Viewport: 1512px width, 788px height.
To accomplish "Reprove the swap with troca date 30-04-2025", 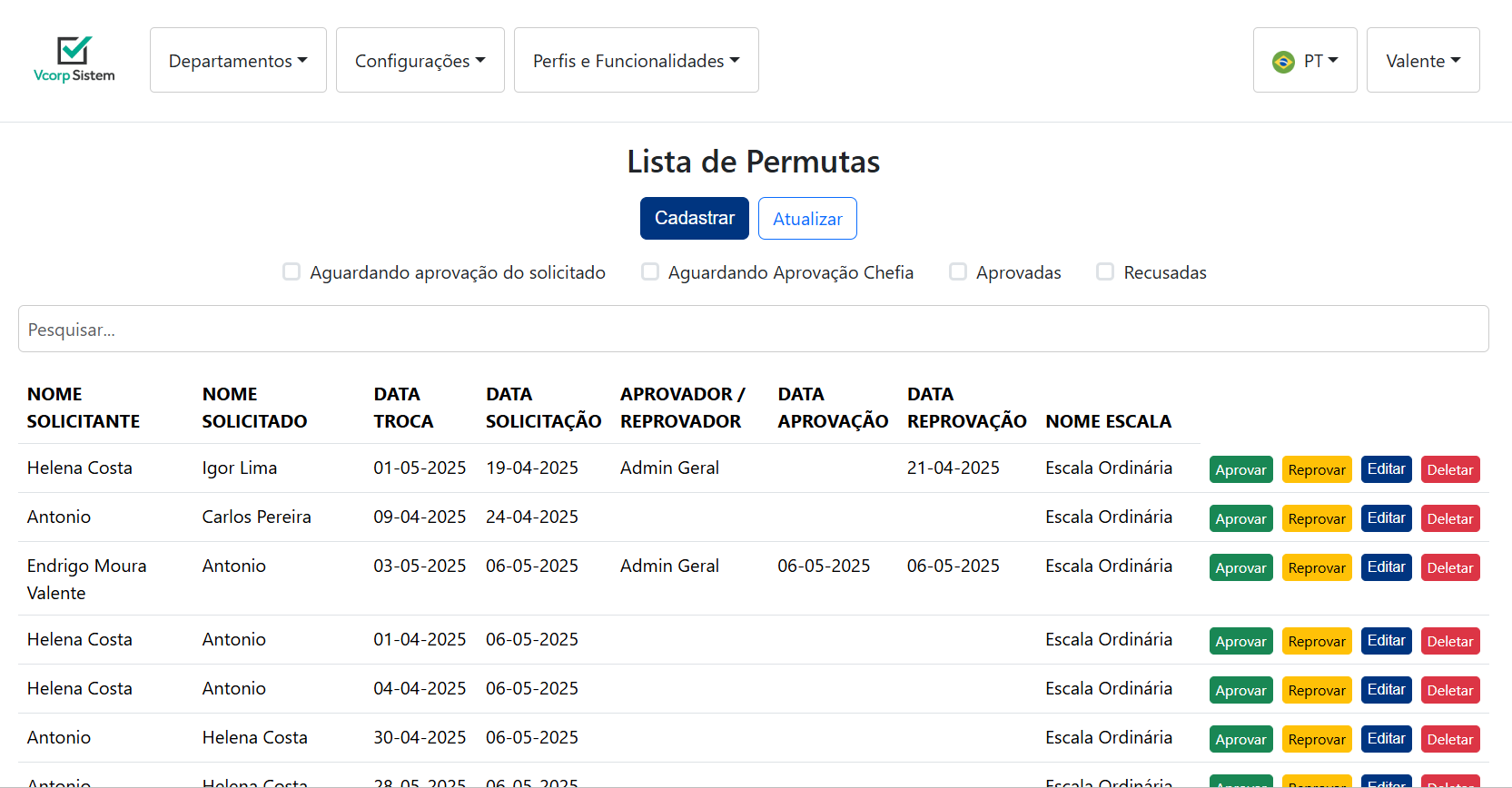I will (x=1317, y=739).
